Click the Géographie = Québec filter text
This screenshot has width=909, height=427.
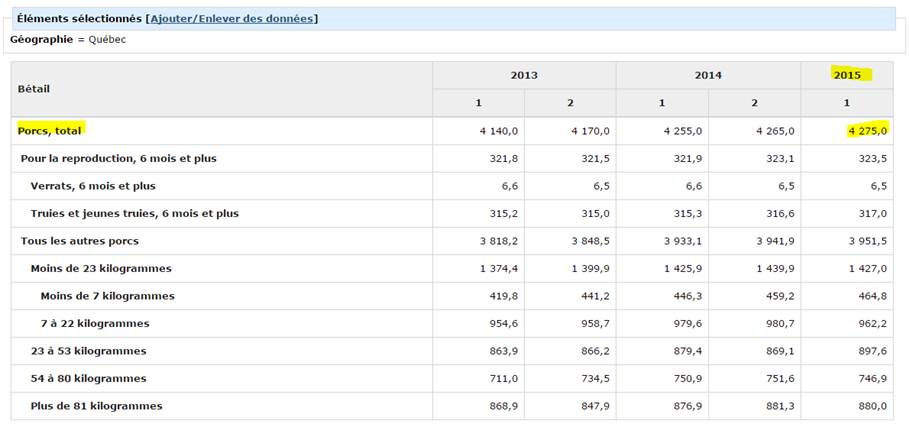[68, 39]
